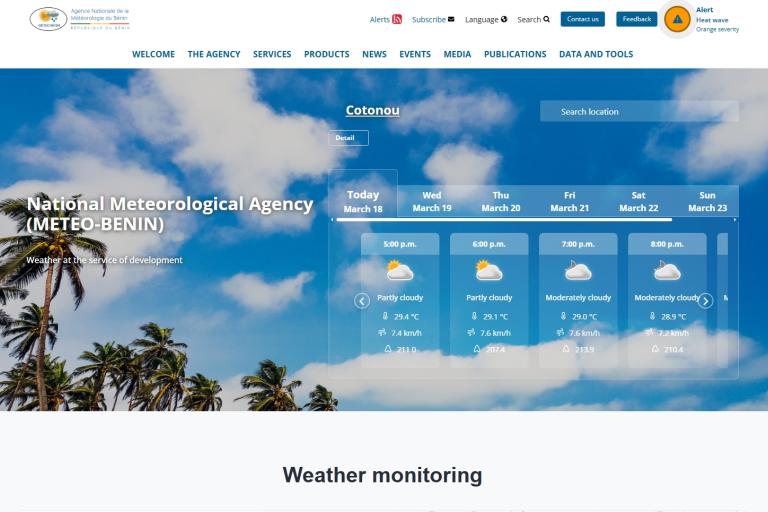Click the thermometer icon beside 29.4 °C
768x512 pixels.
(x=385, y=316)
